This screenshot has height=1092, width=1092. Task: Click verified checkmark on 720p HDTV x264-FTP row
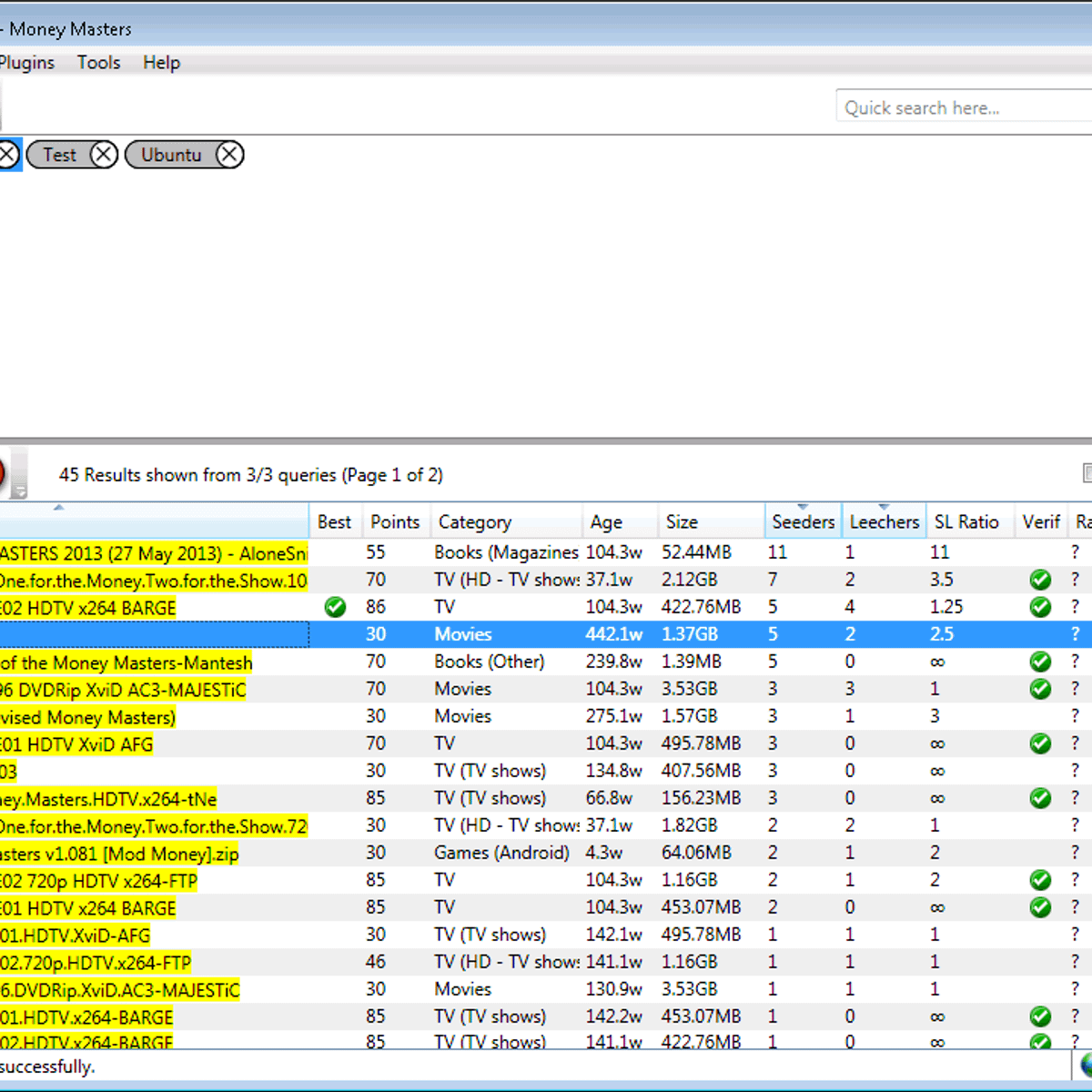coord(1040,880)
